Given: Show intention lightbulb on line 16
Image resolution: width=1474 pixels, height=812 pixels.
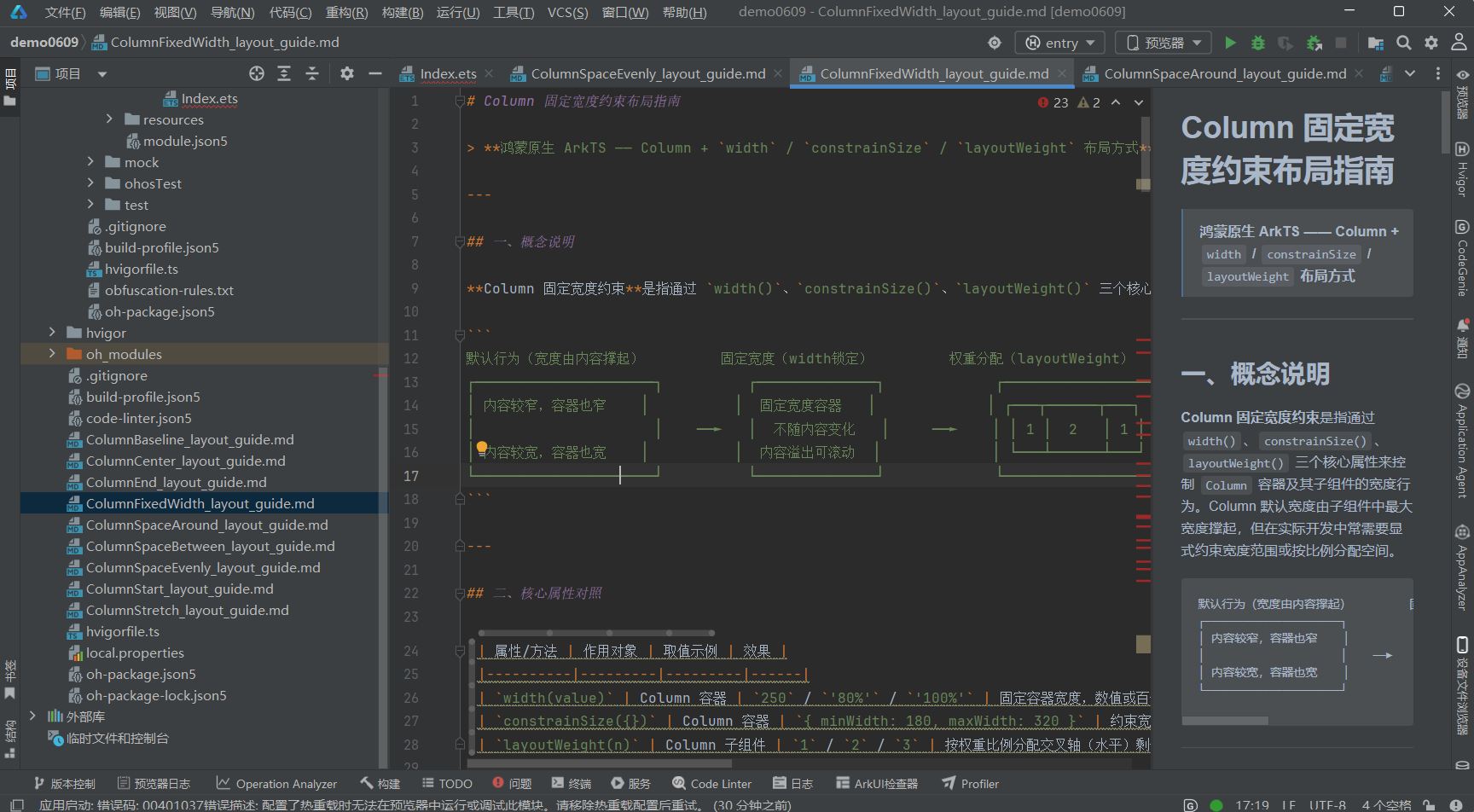Looking at the screenshot, I should [x=482, y=448].
